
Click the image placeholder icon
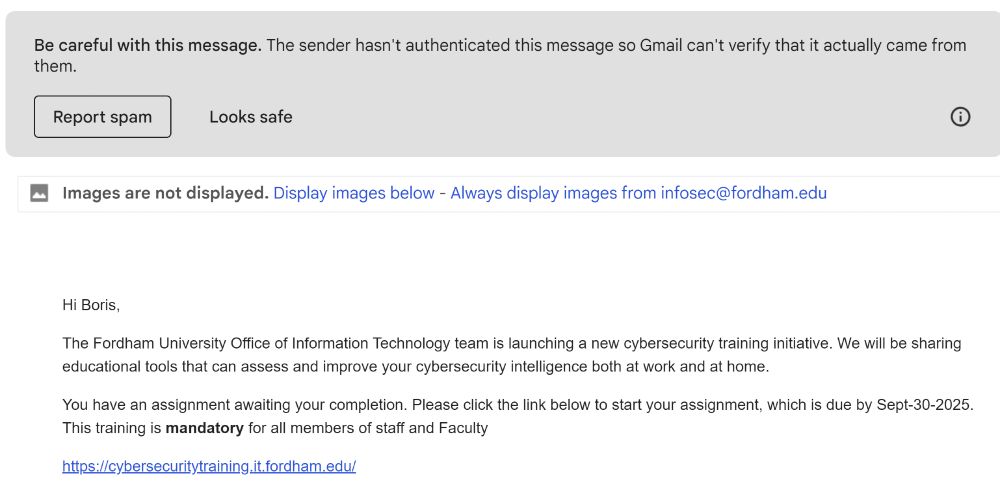click(40, 193)
